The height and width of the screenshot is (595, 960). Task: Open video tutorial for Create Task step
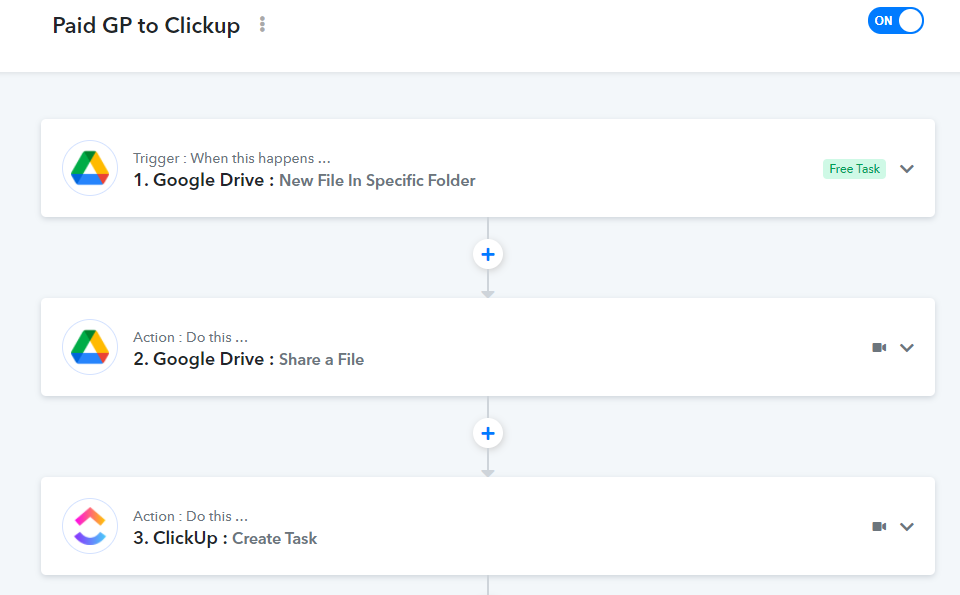pos(879,526)
